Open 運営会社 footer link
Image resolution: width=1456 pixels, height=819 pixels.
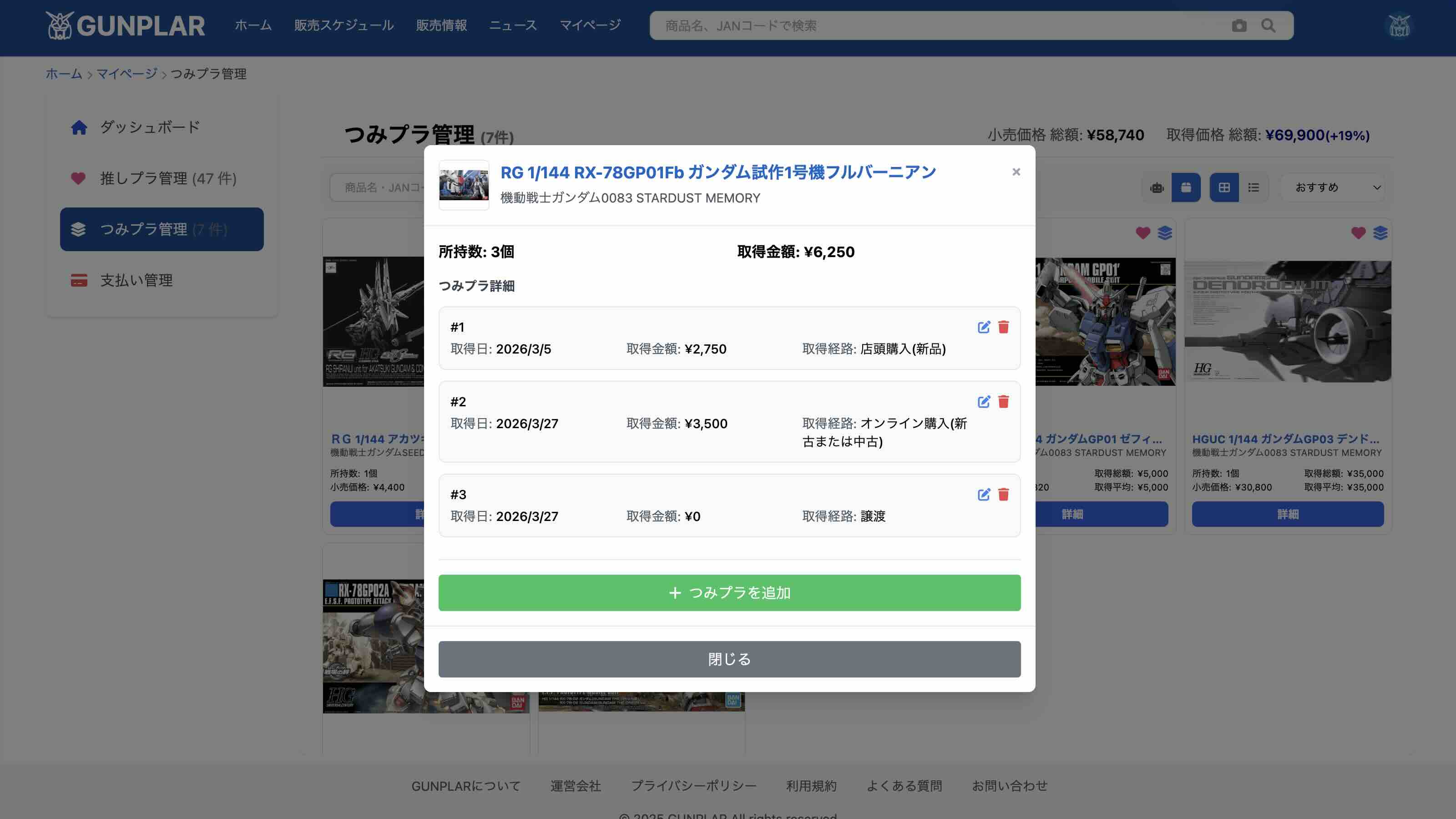[x=576, y=786]
